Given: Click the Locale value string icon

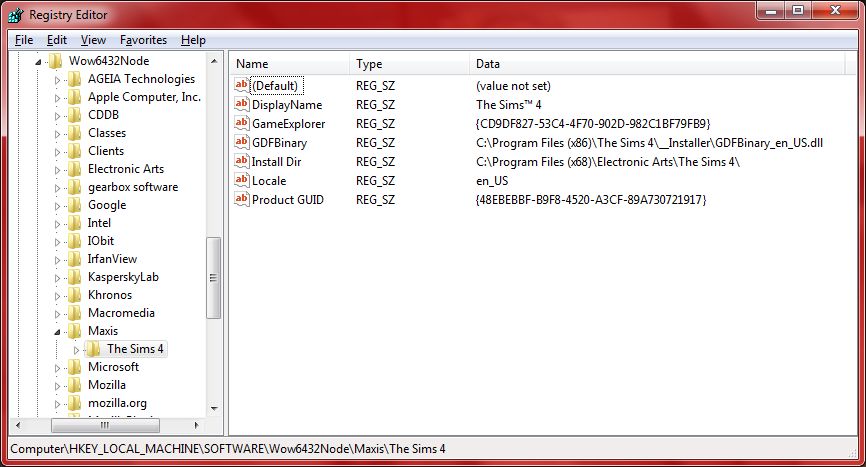Looking at the screenshot, I should click(241, 180).
